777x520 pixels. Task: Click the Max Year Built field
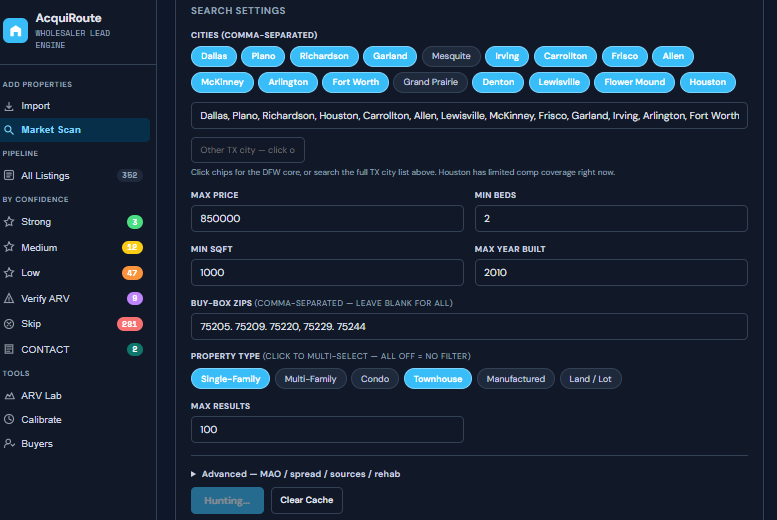(611, 273)
